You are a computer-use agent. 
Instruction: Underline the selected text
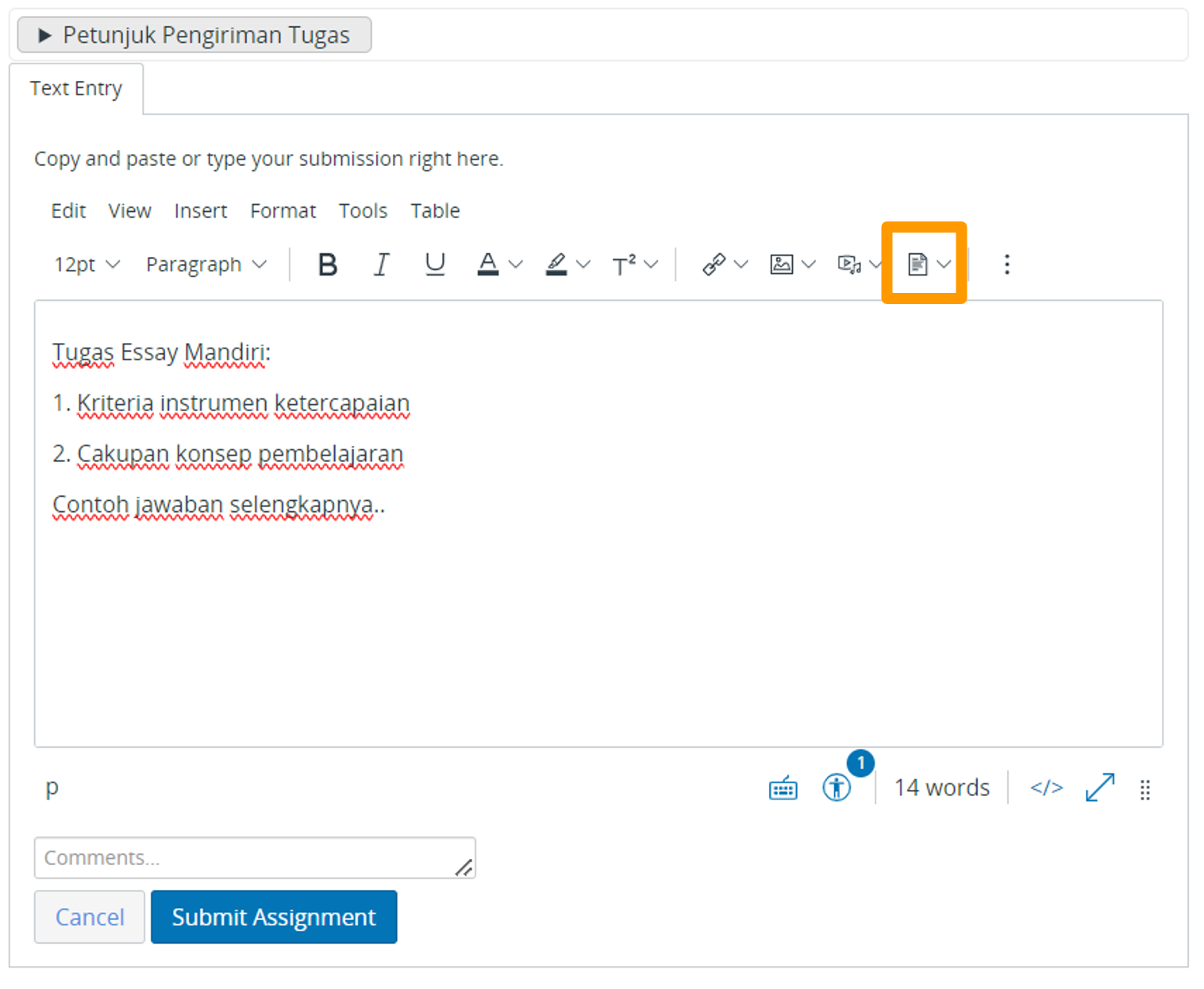click(435, 264)
